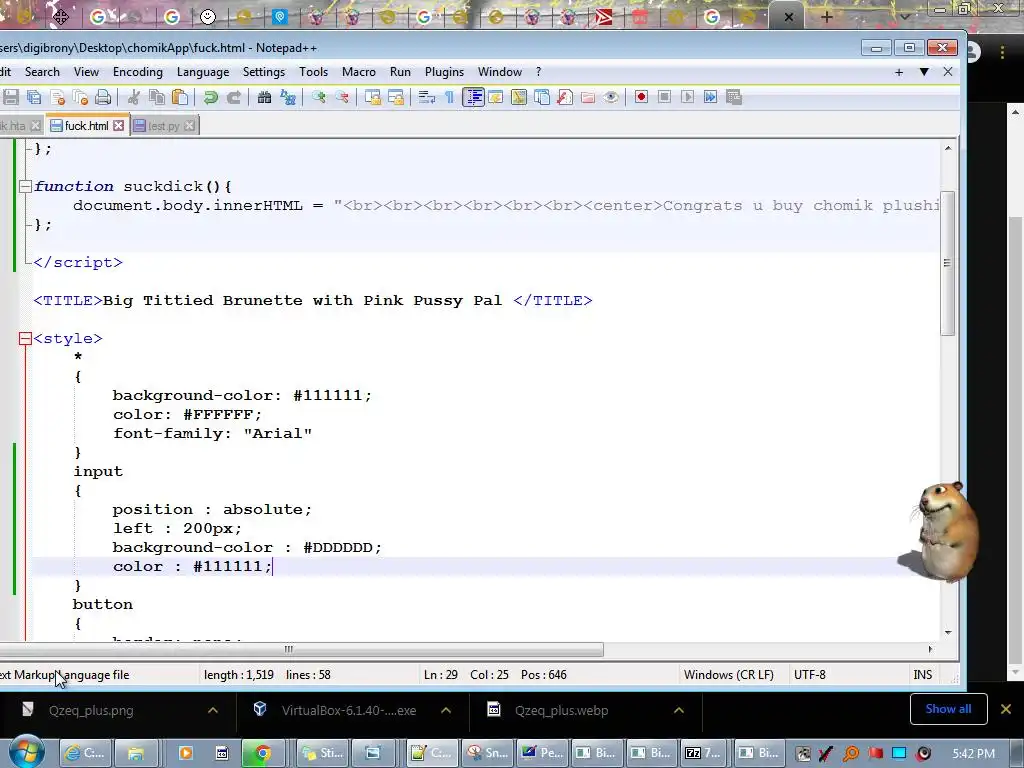Screen dimensions: 1024x768
Task: Open the Encoding menu
Action: (x=138, y=72)
